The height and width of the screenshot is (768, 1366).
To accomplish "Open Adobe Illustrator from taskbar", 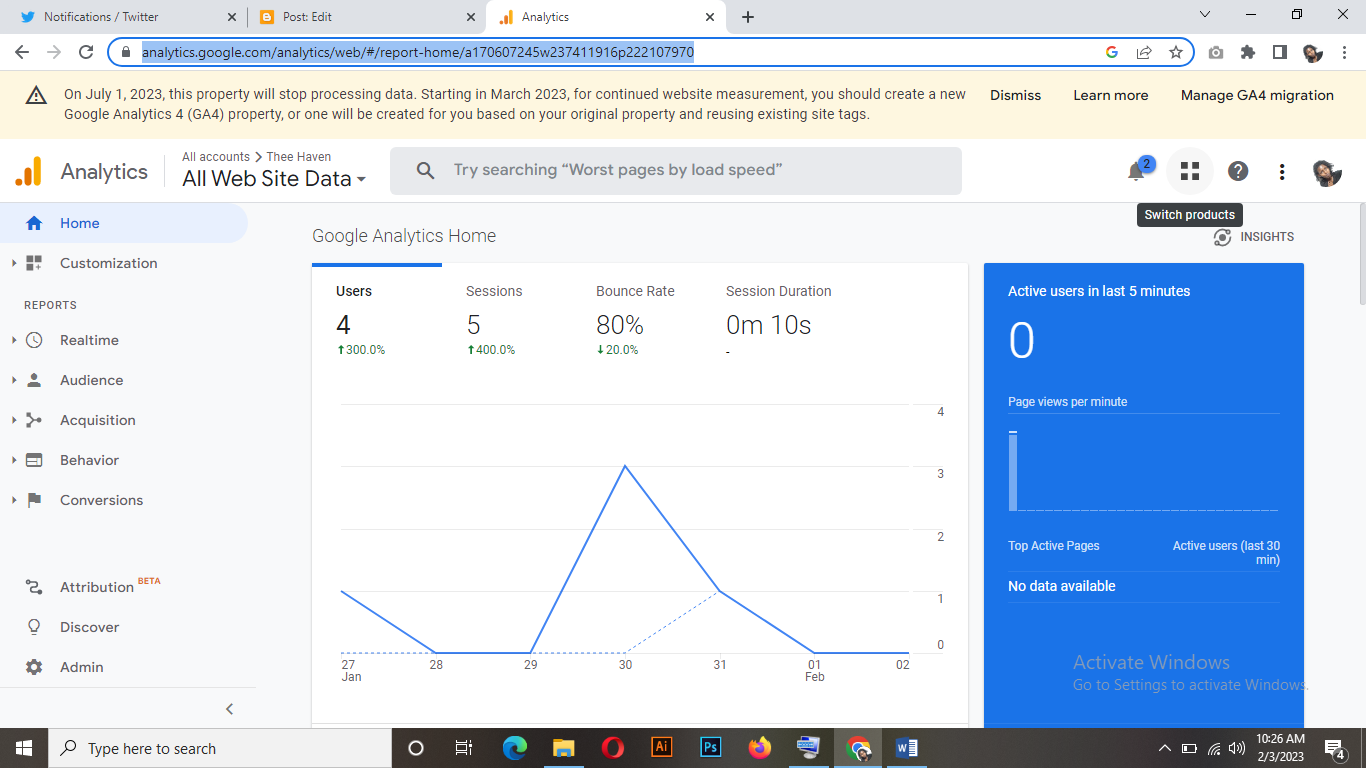I will coord(662,747).
